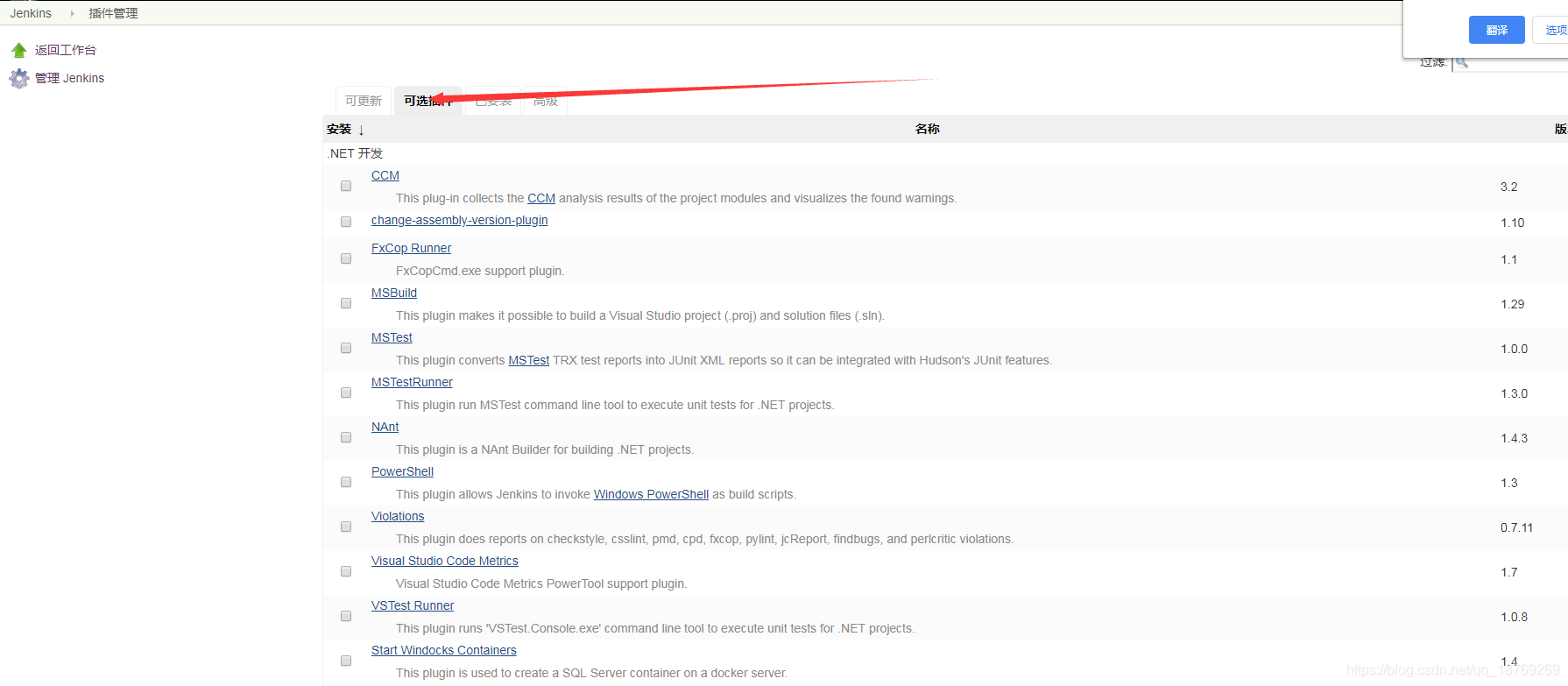Click the search magnifier icon in the filter box

pos(1462,62)
